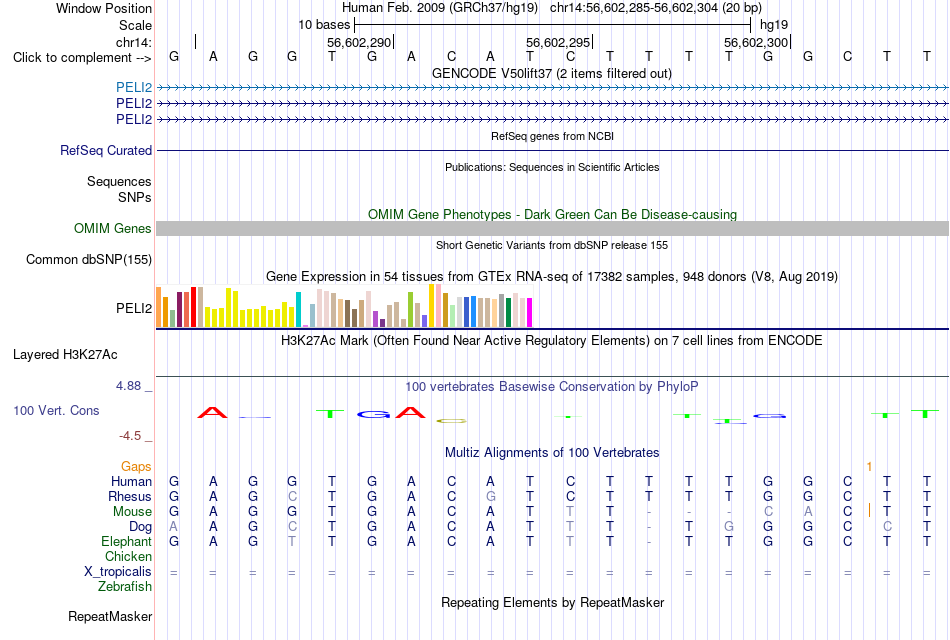This screenshot has width=950, height=640.
Task: Click the orange gap count 1
Action: pyautogui.click(x=869, y=467)
